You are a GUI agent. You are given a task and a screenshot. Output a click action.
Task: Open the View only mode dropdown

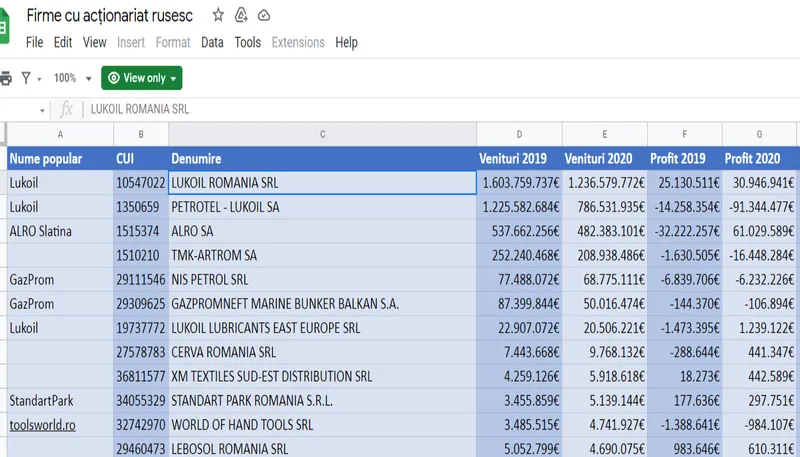coord(142,78)
